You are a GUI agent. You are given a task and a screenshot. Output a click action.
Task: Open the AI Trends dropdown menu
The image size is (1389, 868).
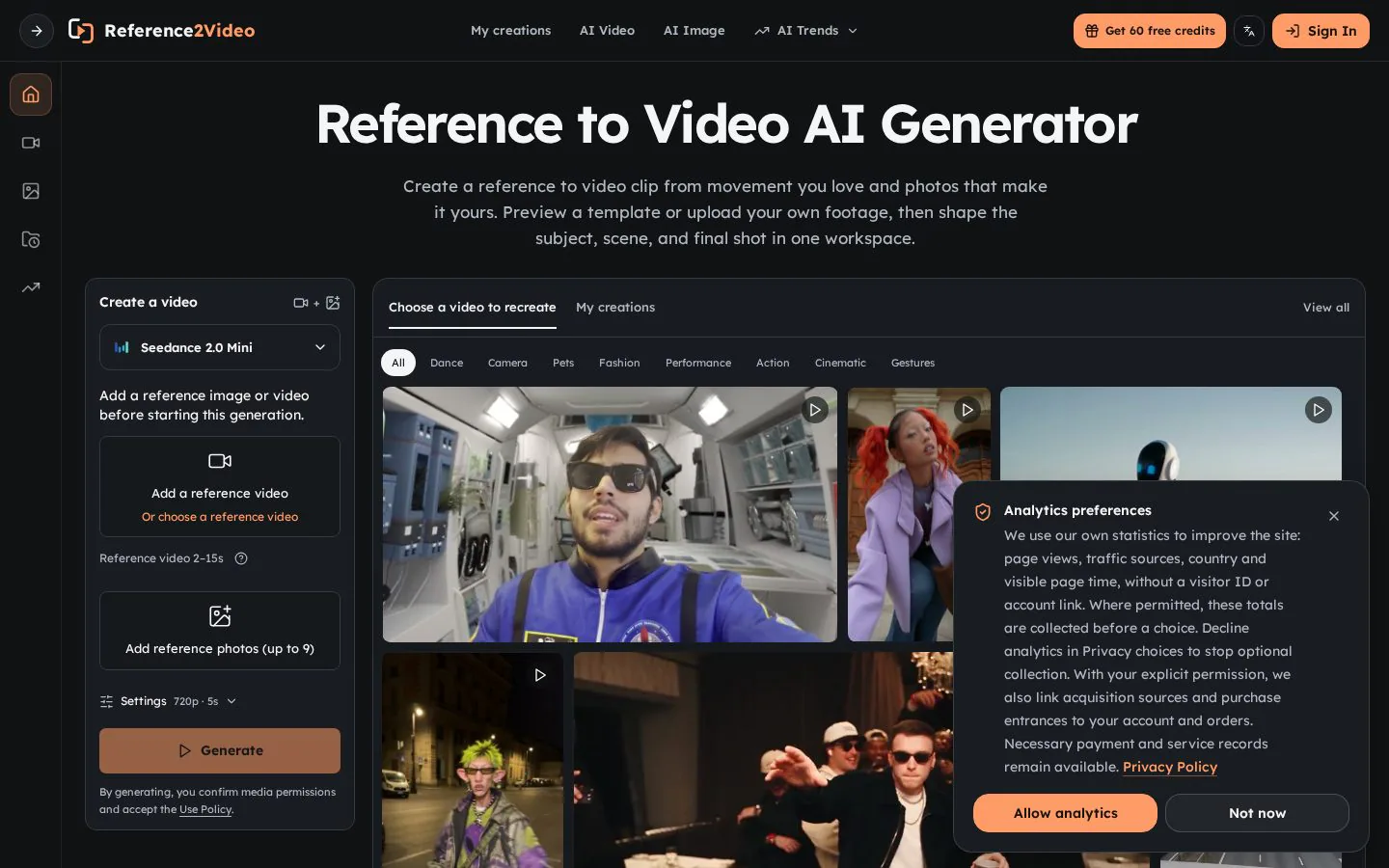(x=805, y=31)
